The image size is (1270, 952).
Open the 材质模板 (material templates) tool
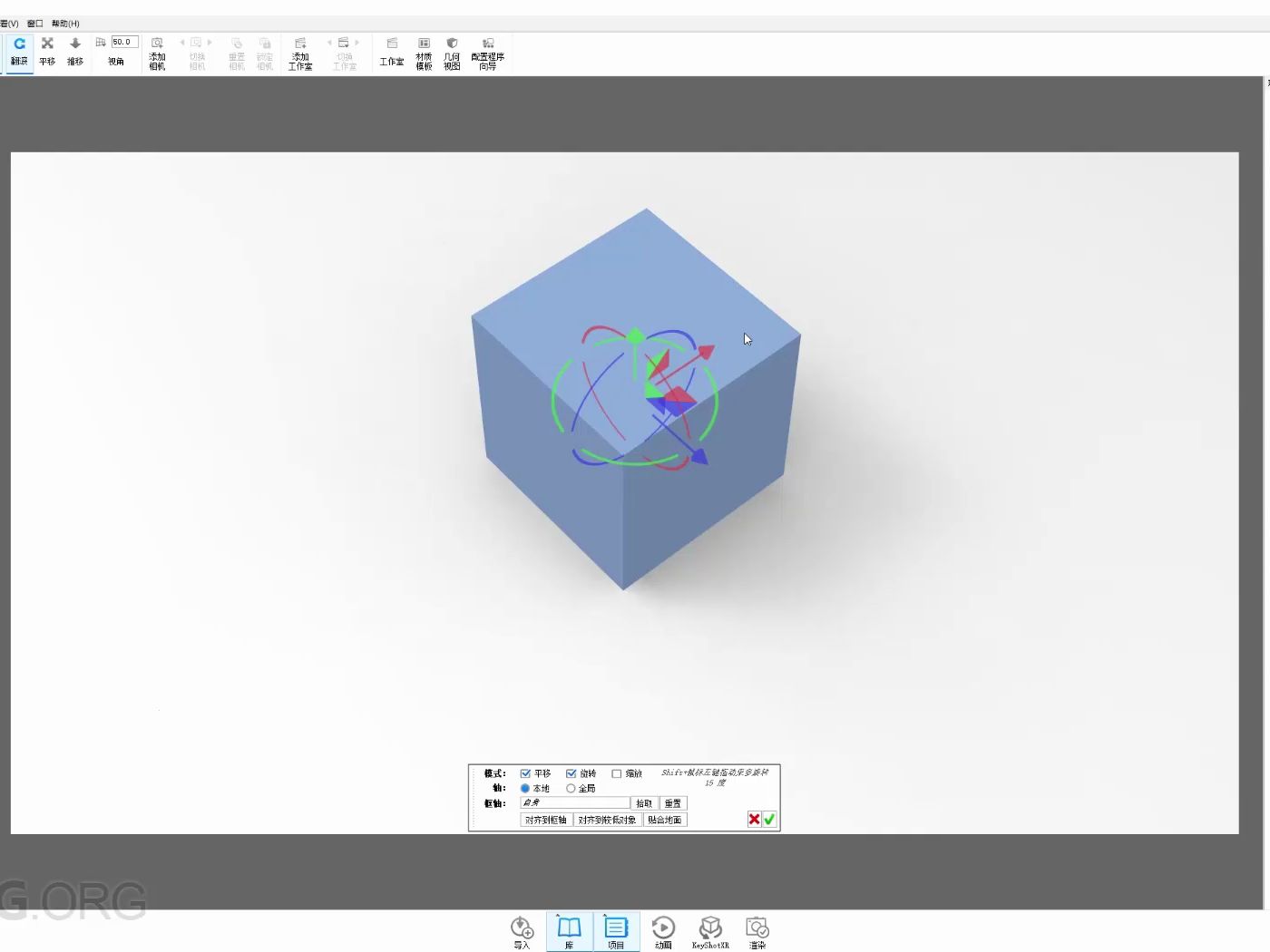click(x=424, y=53)
